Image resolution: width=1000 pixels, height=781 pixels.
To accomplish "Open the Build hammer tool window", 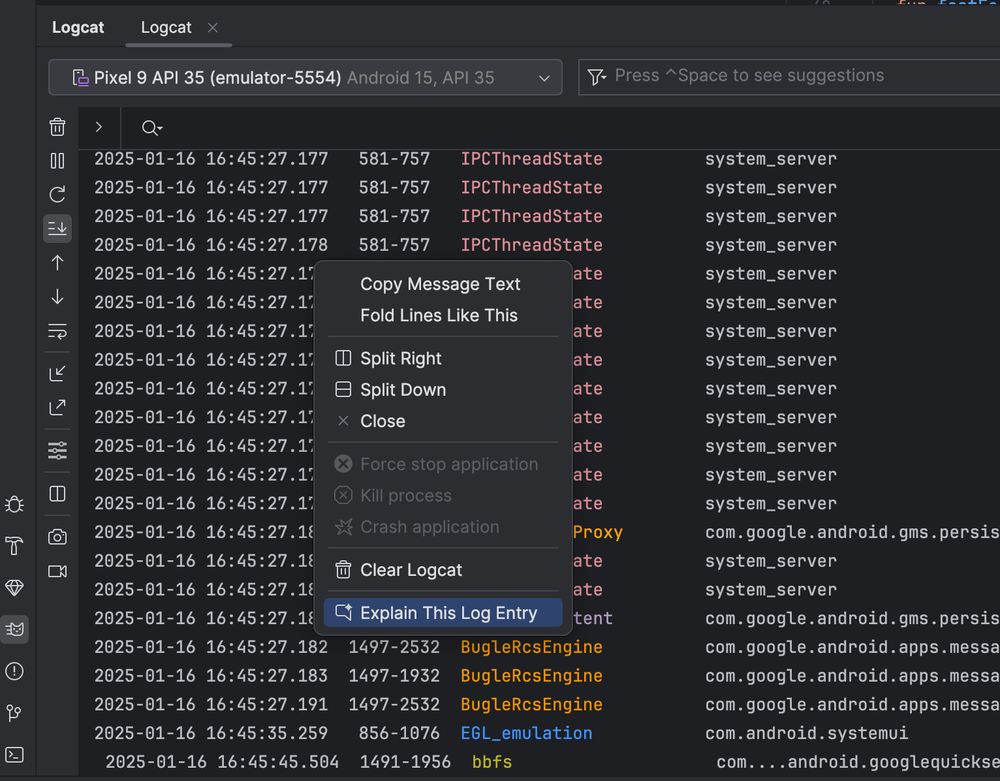I will [14, 546].
